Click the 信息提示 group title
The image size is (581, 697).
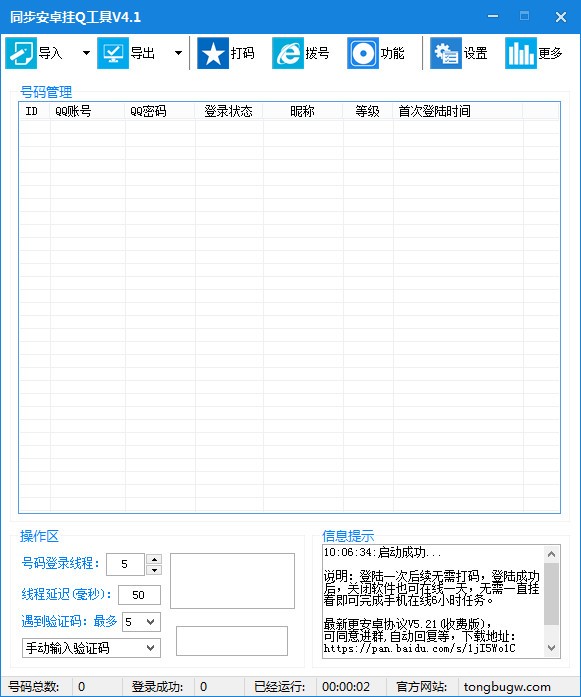(x=348, y=536)
